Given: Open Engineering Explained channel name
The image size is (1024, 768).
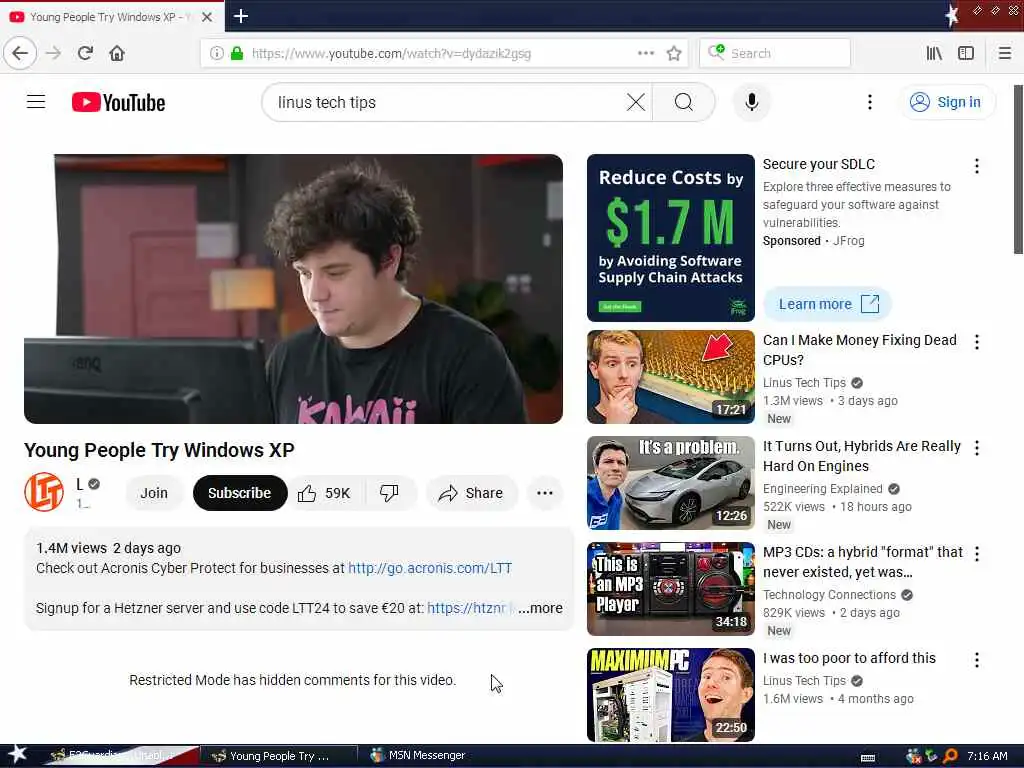Looking at the screenshot, I should pyautogui.click(x=822, y=488).
